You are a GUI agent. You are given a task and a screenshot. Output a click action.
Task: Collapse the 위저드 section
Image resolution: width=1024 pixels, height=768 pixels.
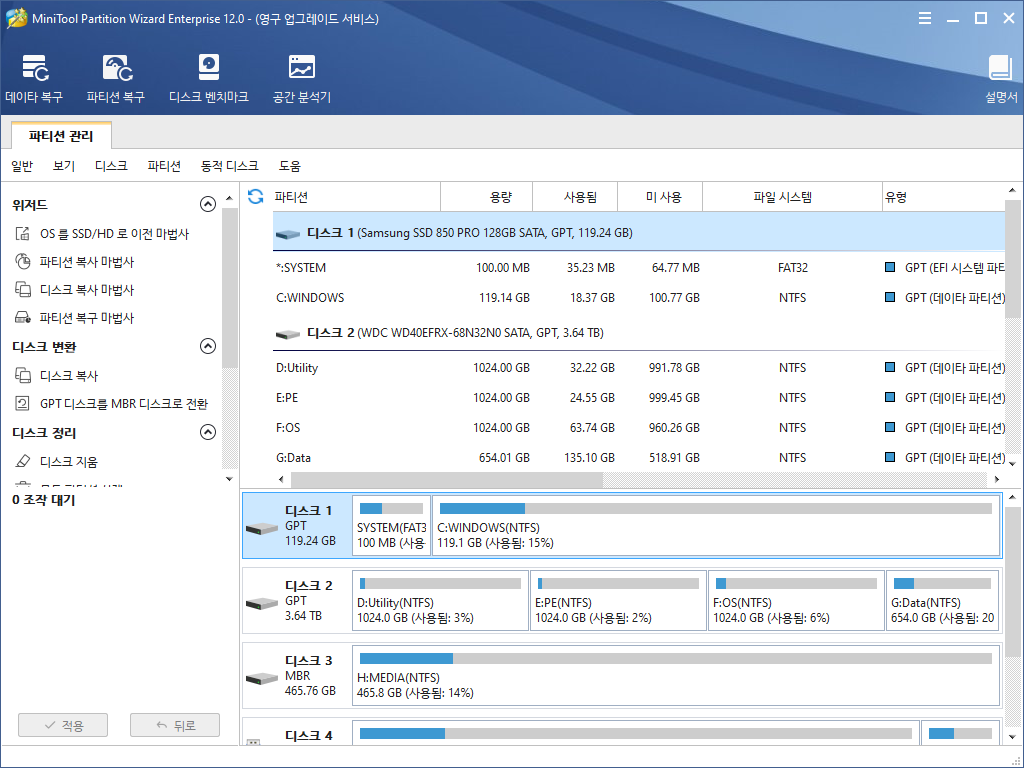tap(208, 204)
